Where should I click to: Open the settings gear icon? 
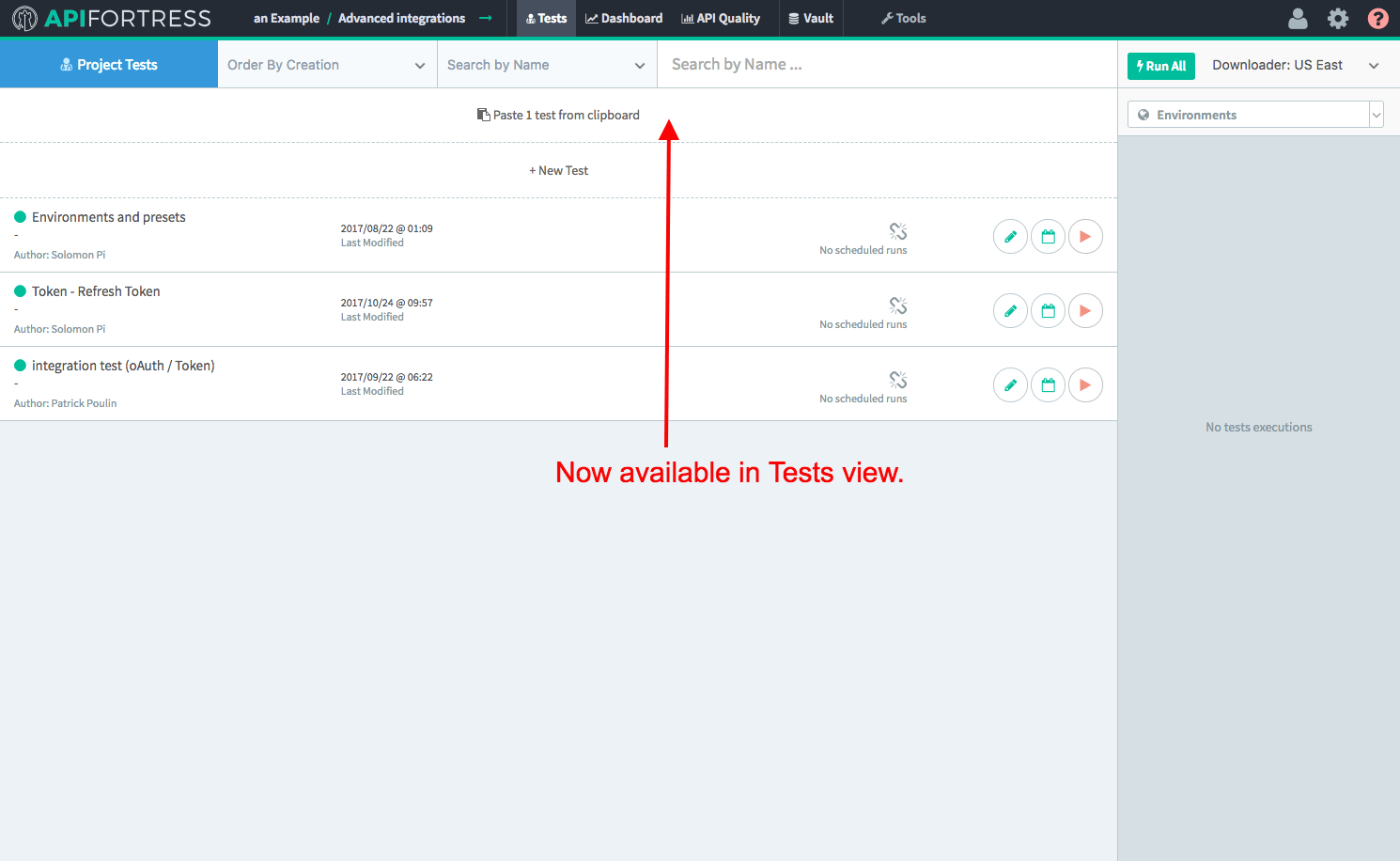pyautogui.click(x=1337, y=19)
